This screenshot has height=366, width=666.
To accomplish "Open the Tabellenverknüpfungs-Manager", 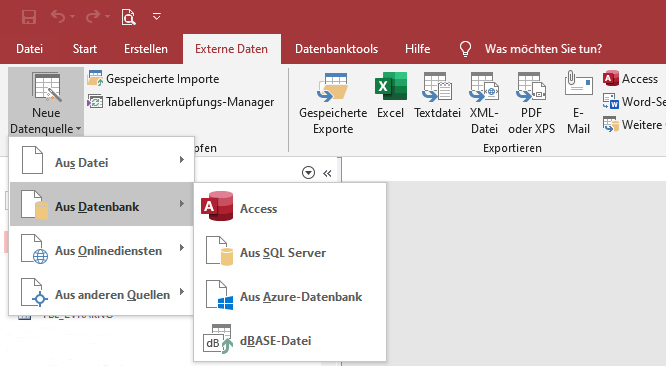I will point(181,102).
